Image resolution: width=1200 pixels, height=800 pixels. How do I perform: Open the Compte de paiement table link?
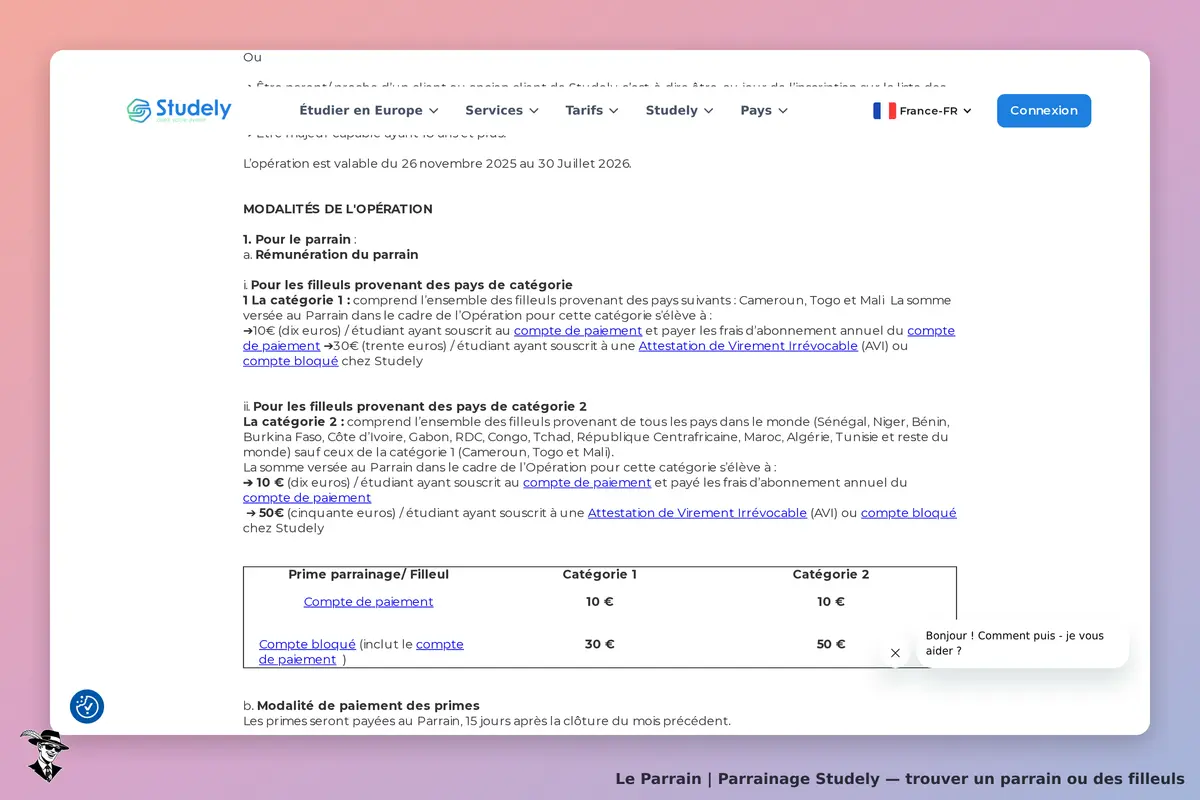coord(369,602)
